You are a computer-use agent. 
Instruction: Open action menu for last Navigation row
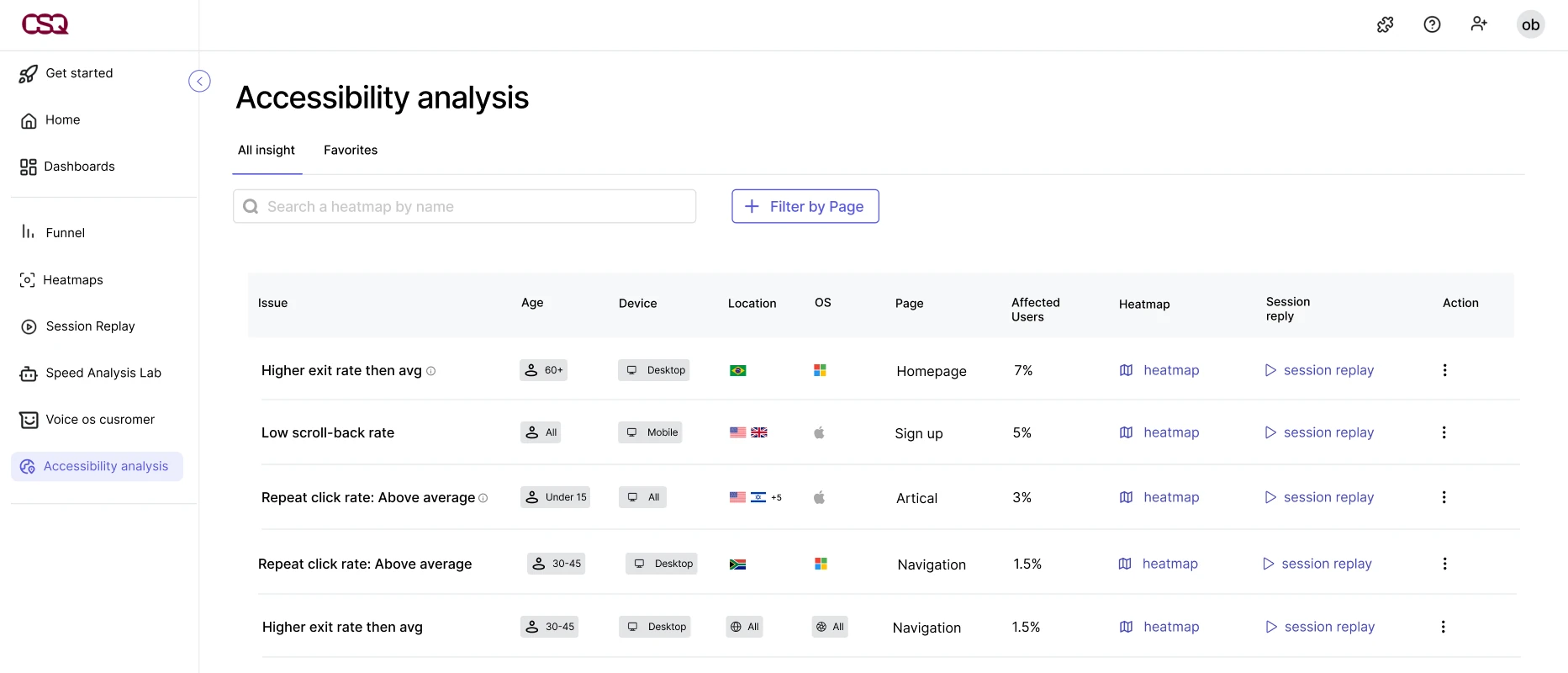pos(1443,627)
